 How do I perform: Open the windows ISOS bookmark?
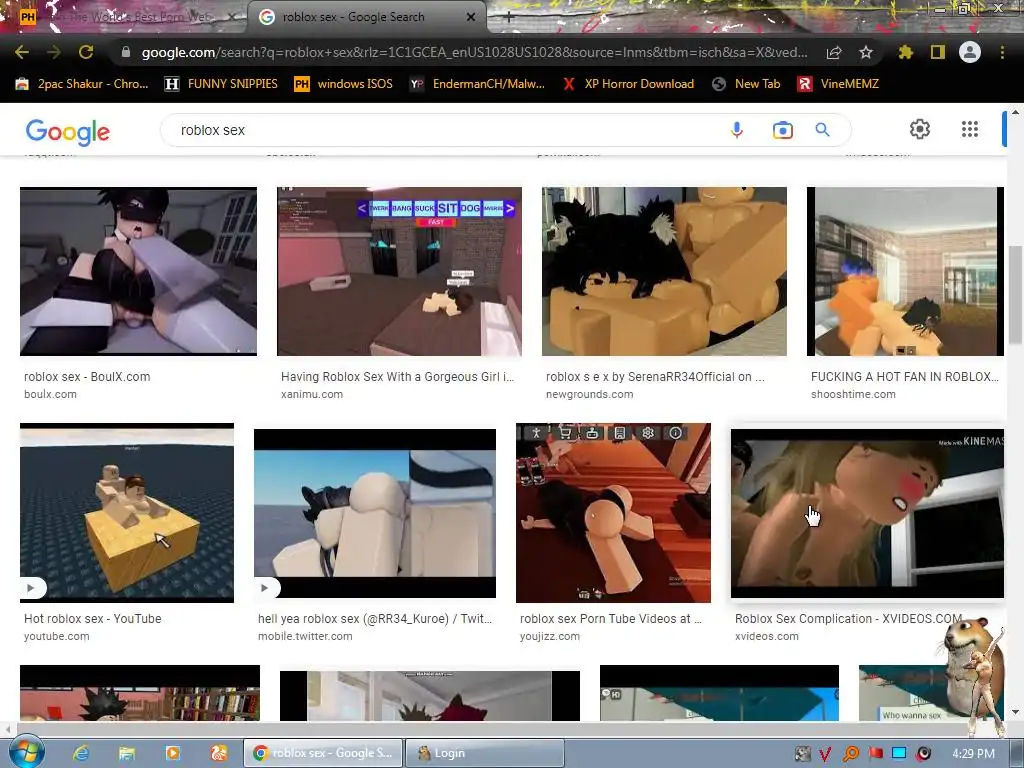pyautogui.click(x=344, y=84)
